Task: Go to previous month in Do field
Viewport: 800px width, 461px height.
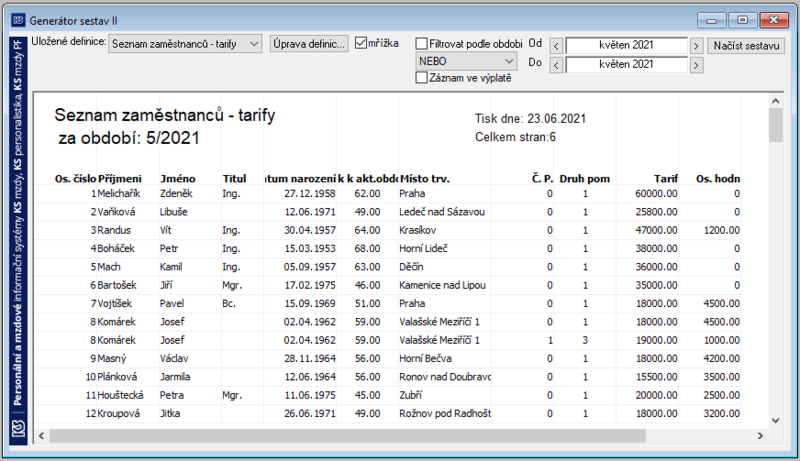Action: click(x=556, y=65)
